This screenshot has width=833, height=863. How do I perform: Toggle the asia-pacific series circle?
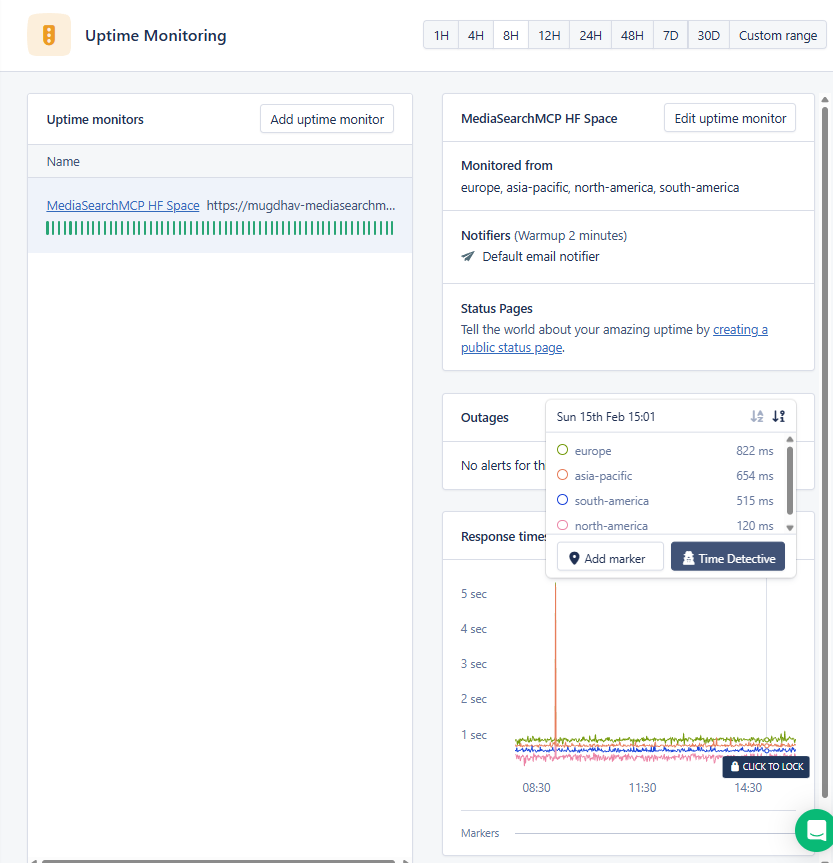[x=562, y=476]
